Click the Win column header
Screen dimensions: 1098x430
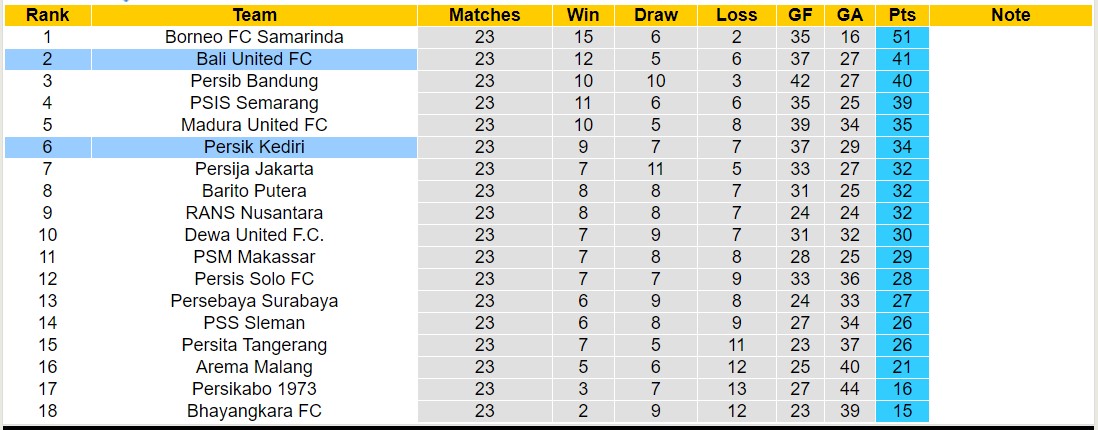click(x=583, y=15)
